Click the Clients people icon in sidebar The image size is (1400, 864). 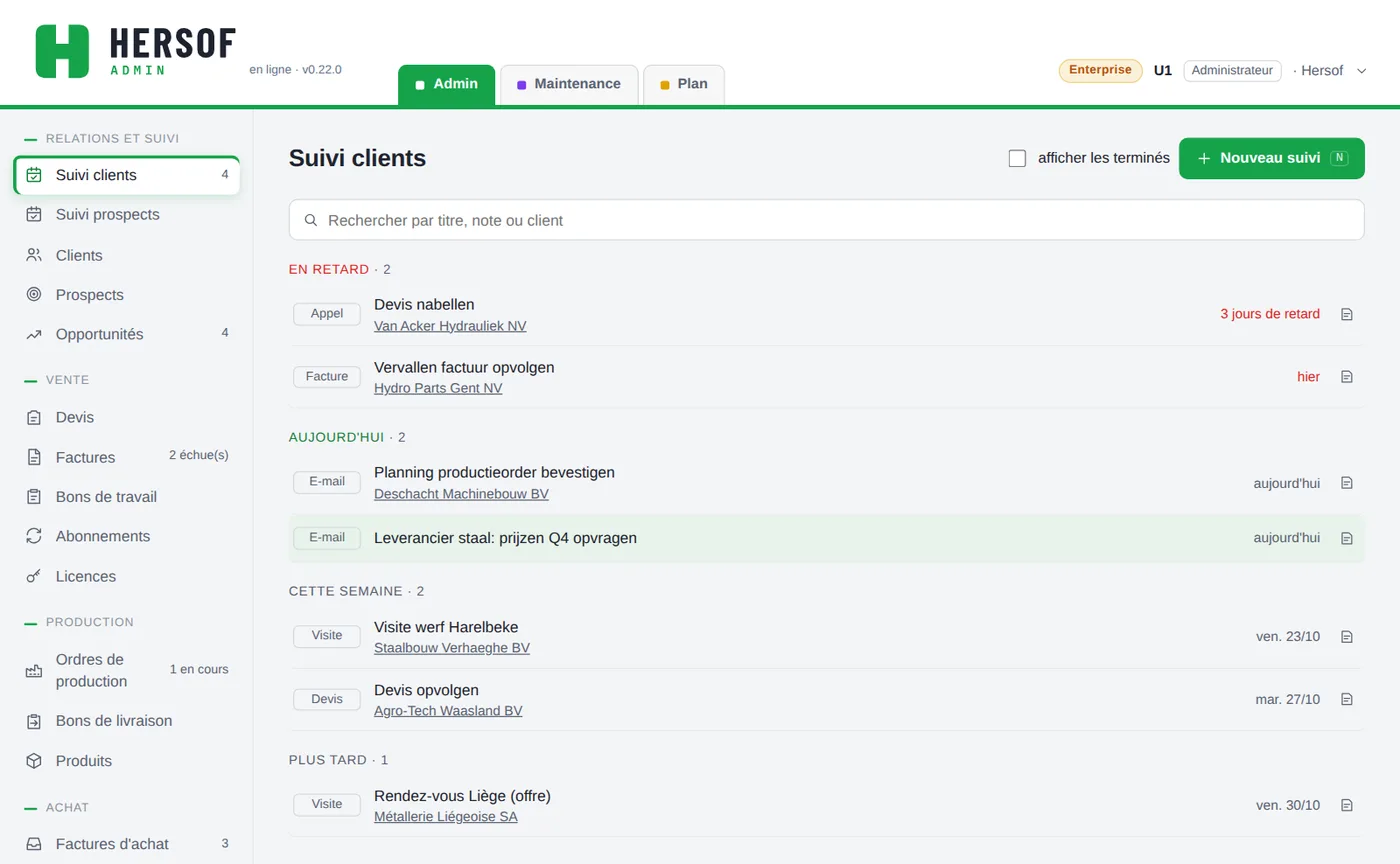point(34,255)
